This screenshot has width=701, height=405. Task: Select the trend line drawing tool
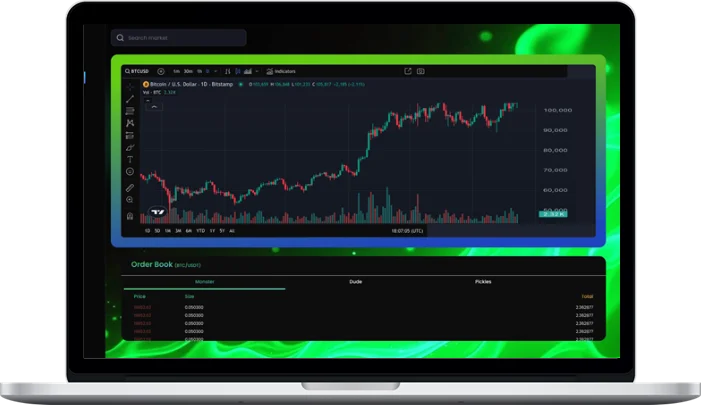(x=130, y=99)
